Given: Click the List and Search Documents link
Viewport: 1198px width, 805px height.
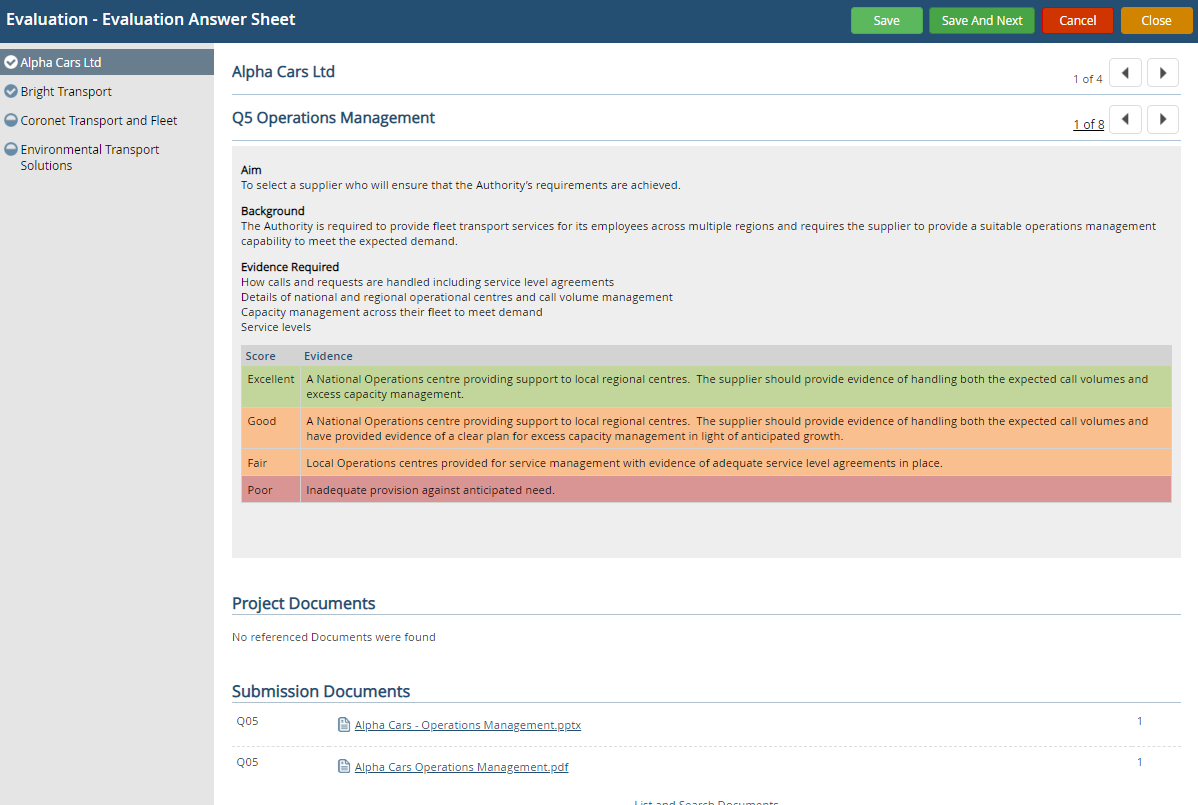Looking at the screenshot, I should tap(705, 801).
